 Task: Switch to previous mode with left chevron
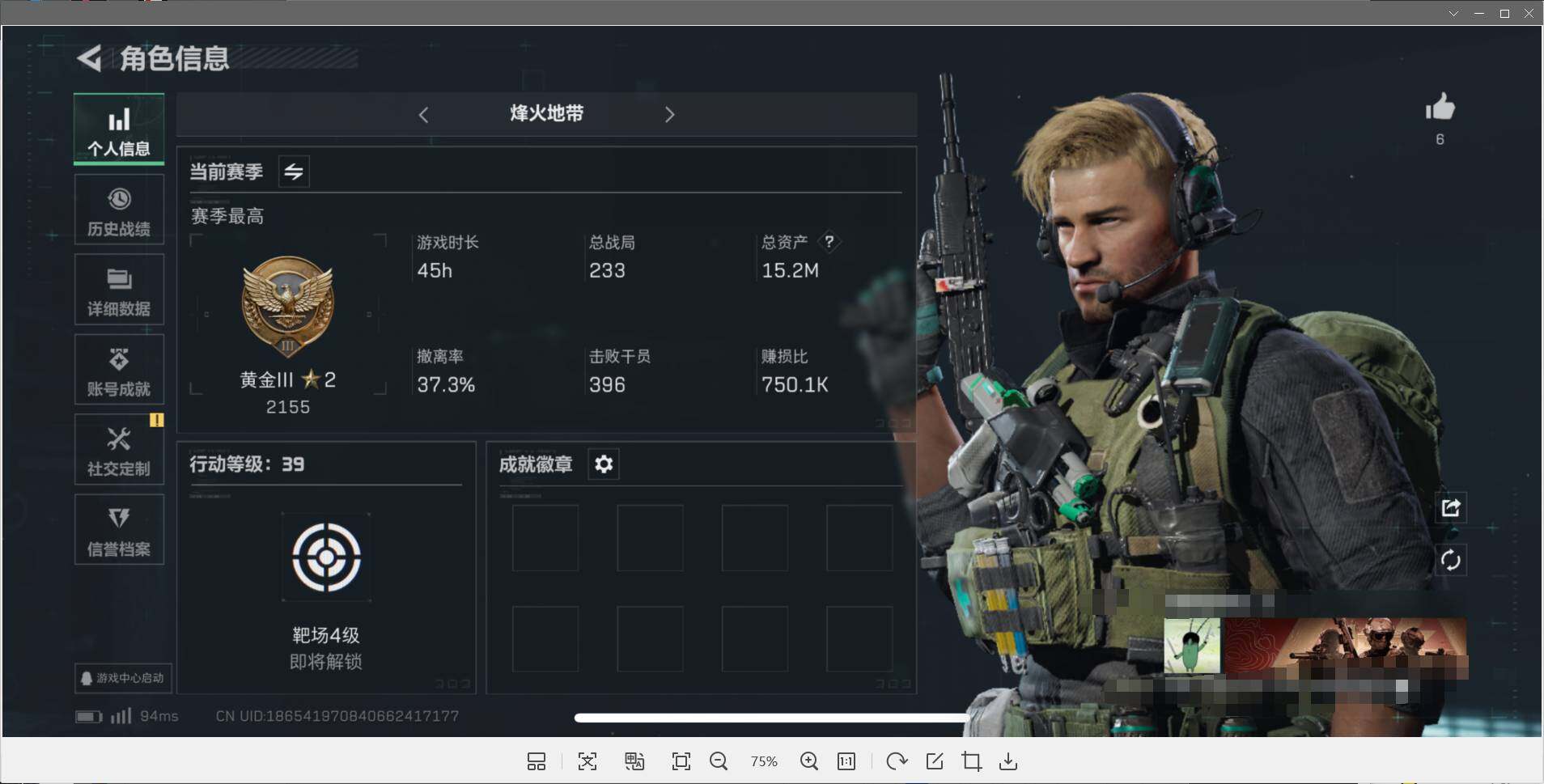coord(423,115)
